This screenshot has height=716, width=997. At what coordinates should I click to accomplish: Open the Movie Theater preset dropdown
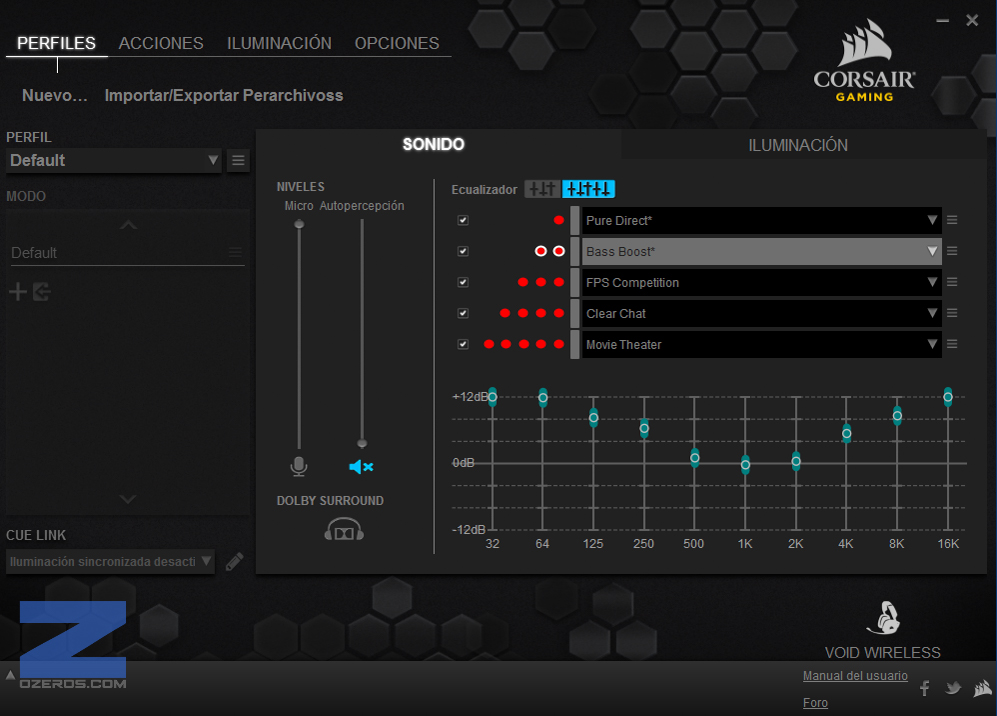[x=761, y=344]
